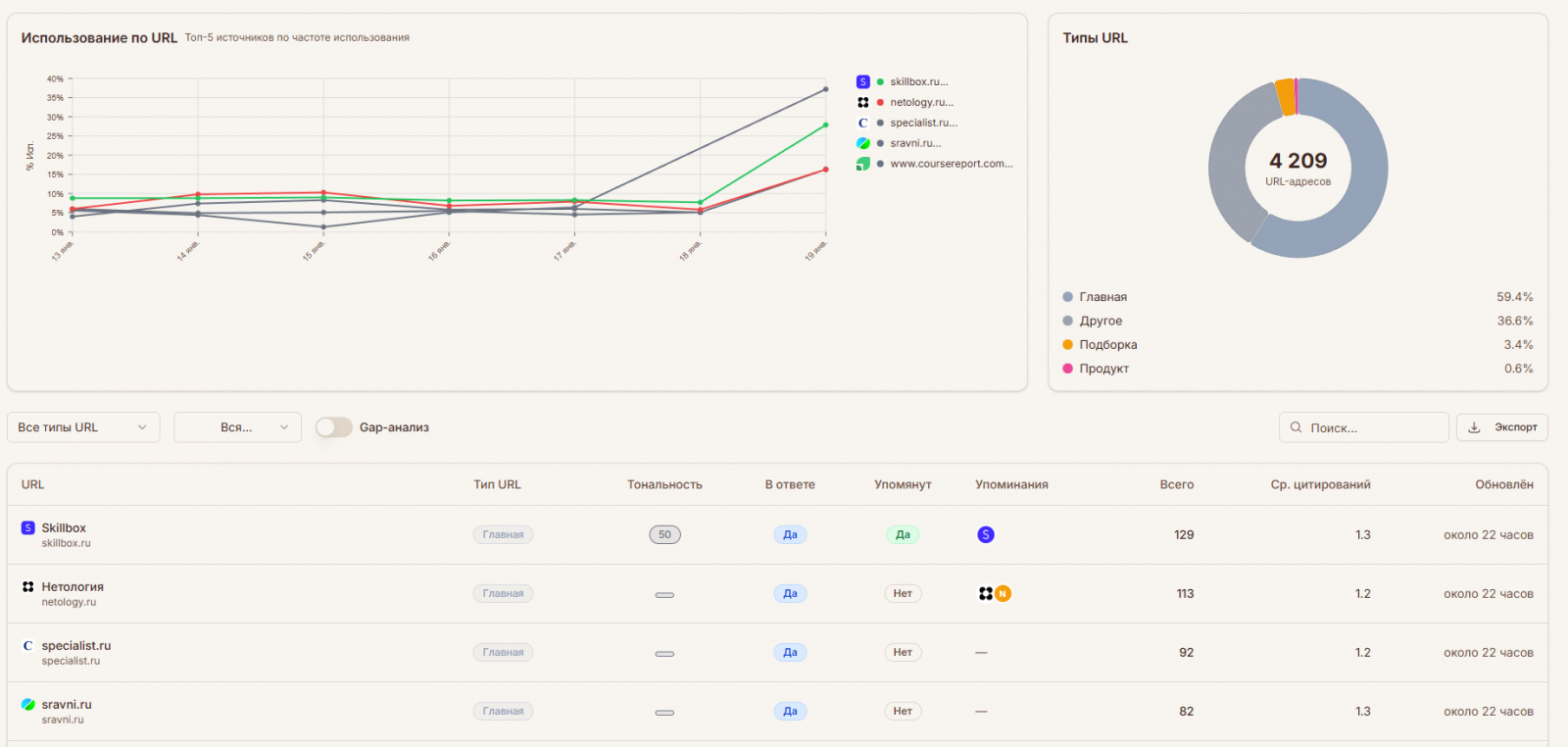The image size is (1568, 747).
Task: Click the specialist.ru icon in the chart legend
Action: tap(862, 124)
